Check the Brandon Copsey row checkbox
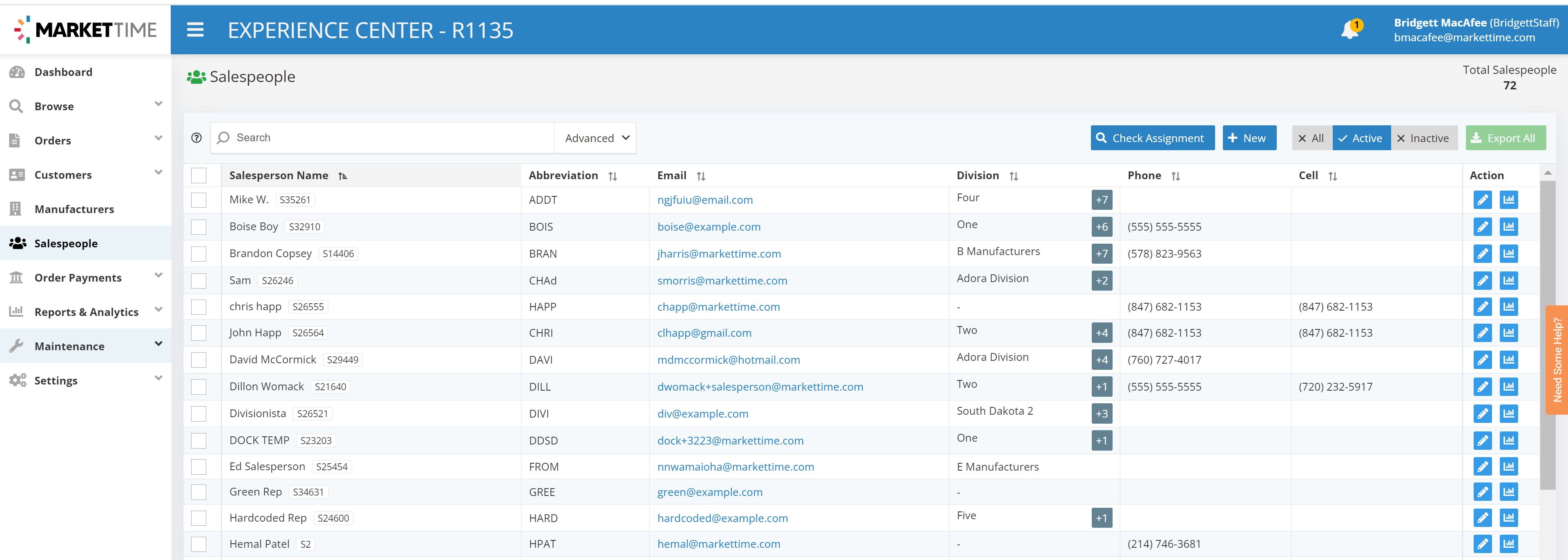Image resolution: width=1568 pixels, height=560 pixels. click(x=199, y=253)
